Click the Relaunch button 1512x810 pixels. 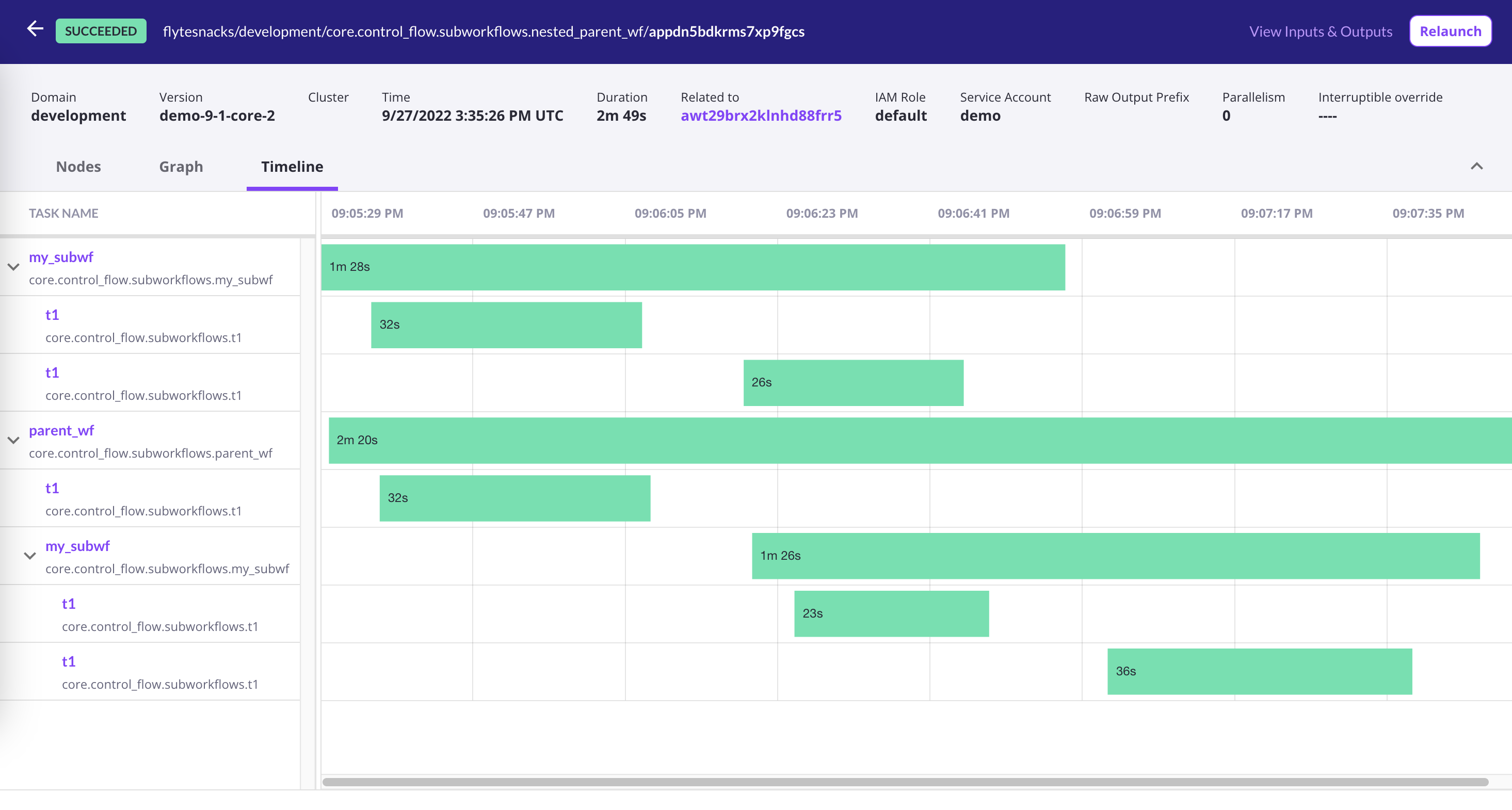coord(1451,30)
